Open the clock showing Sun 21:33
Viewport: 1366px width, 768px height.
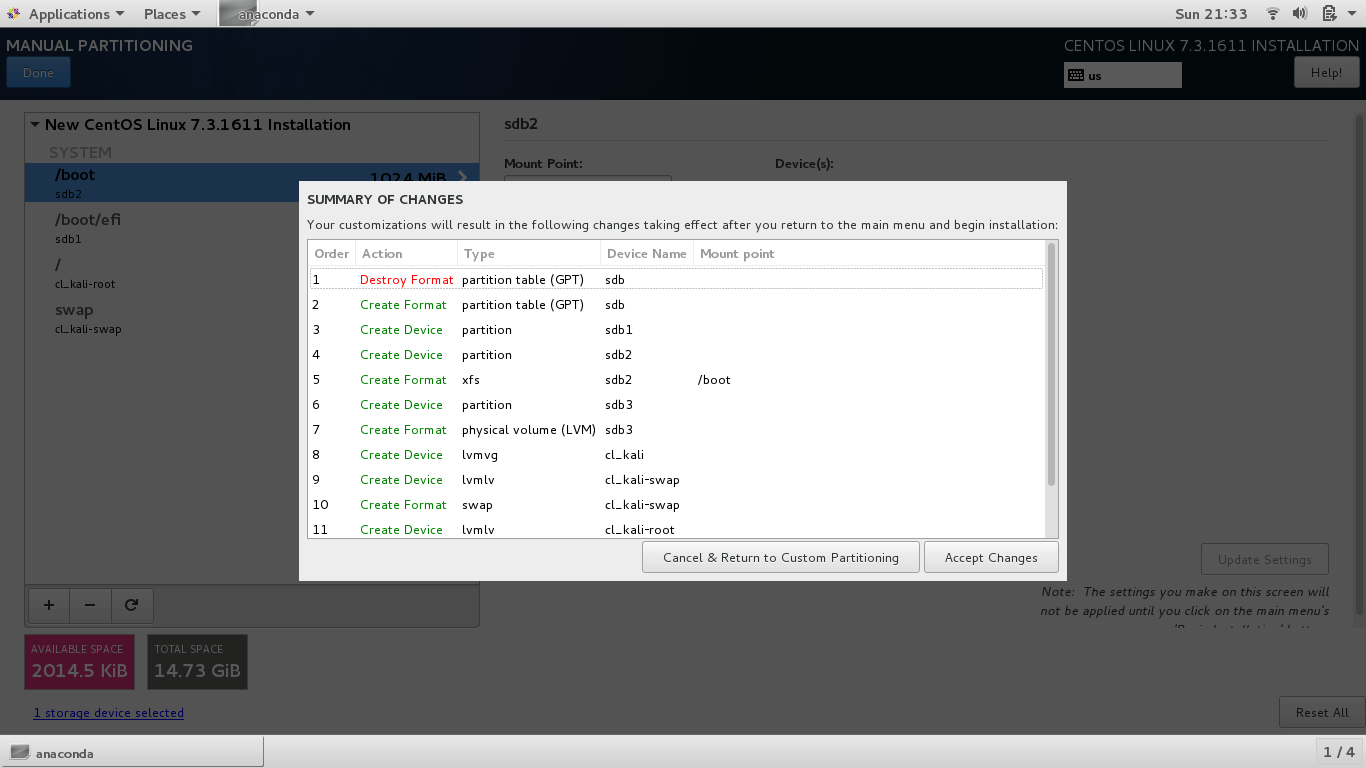(1211, 14)
